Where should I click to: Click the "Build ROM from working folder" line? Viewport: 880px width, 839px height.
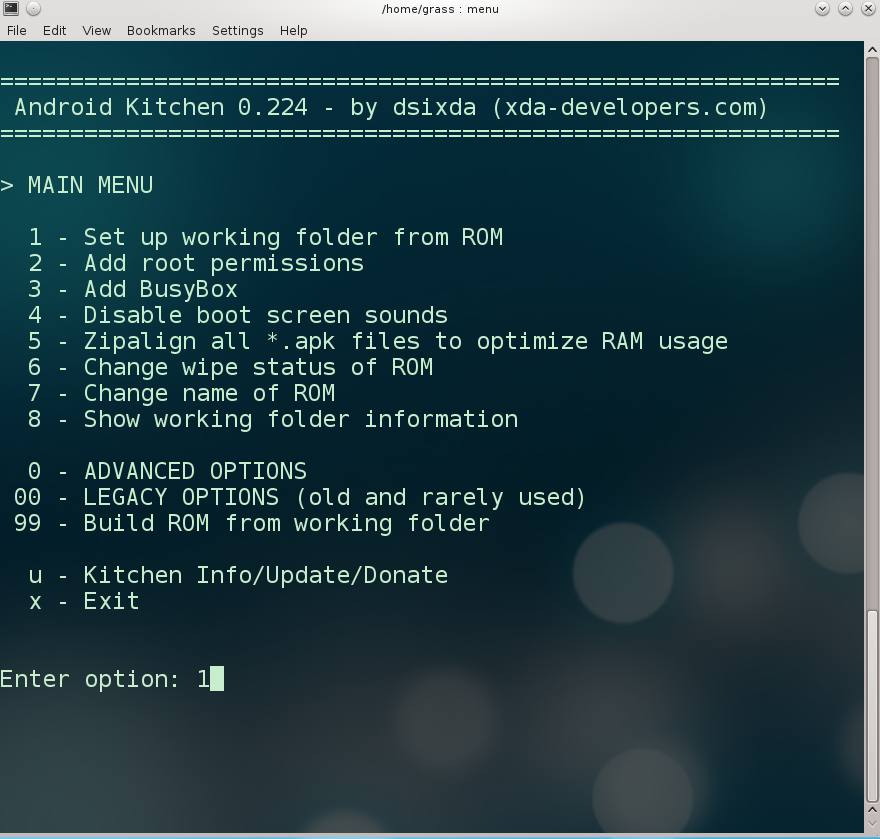[286, 523]
